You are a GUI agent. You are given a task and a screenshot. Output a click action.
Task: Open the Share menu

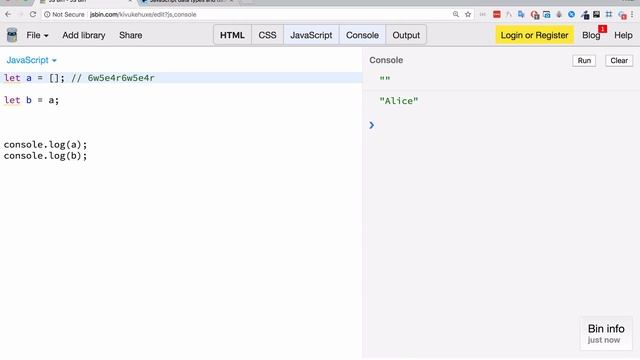pyautogui.click(x=131, y=35)
